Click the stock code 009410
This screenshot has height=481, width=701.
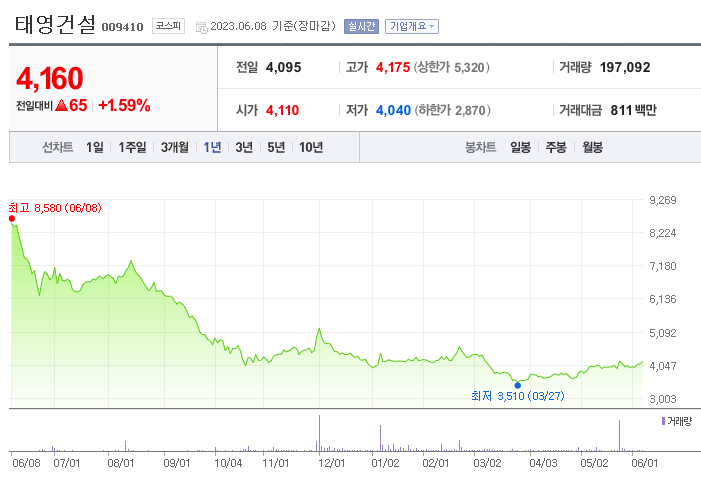[x=122, y=27]
